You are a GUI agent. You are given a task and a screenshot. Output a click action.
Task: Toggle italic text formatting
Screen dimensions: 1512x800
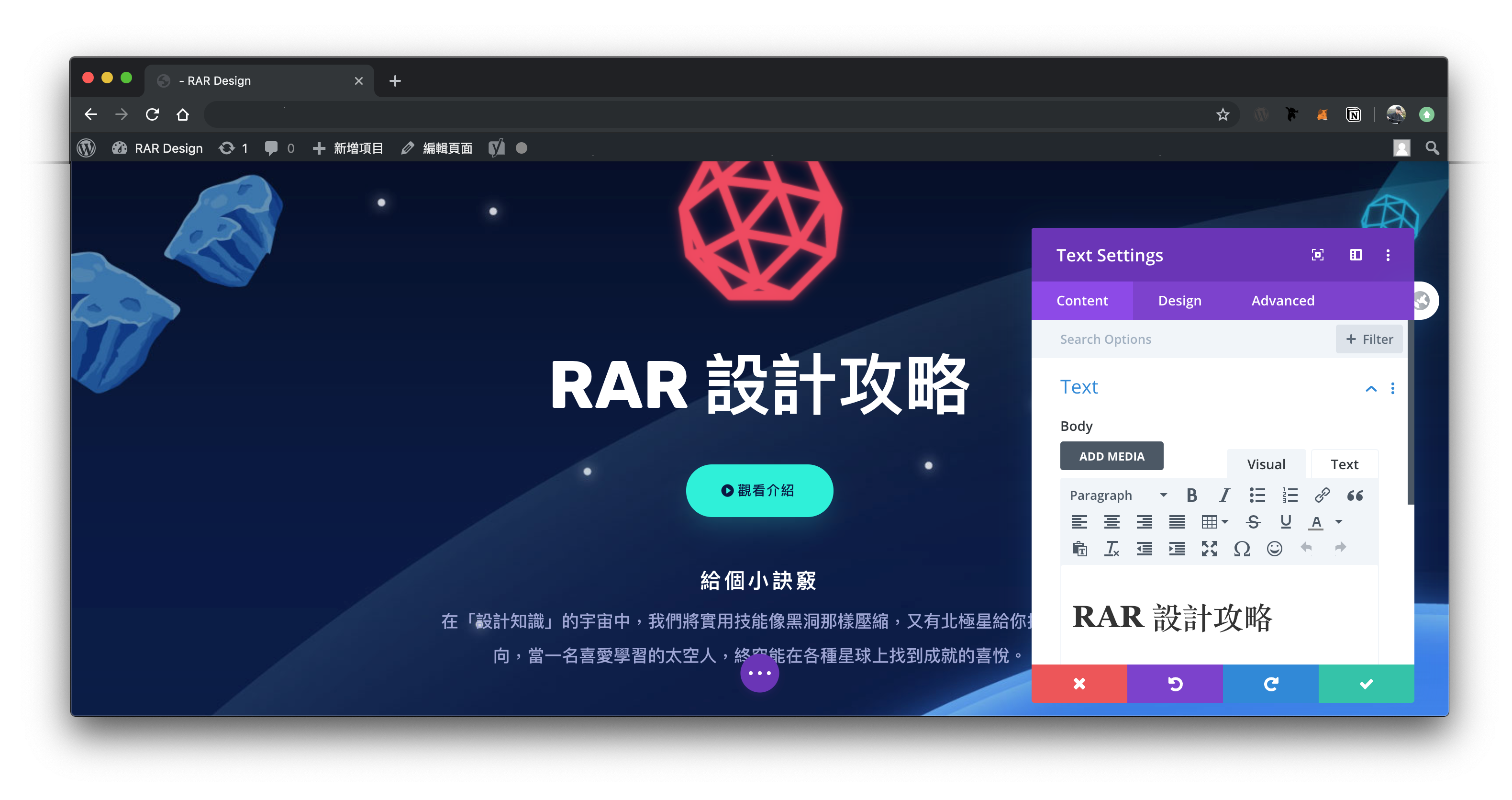point(1224,495)
